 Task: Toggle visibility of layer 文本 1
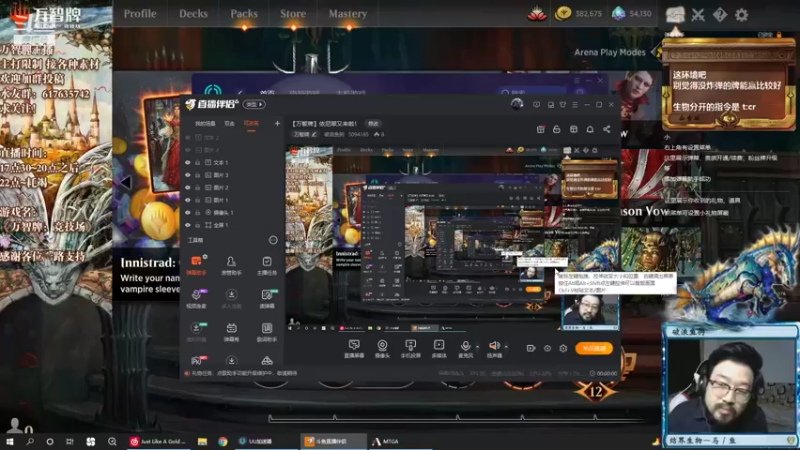pos(188,163)
